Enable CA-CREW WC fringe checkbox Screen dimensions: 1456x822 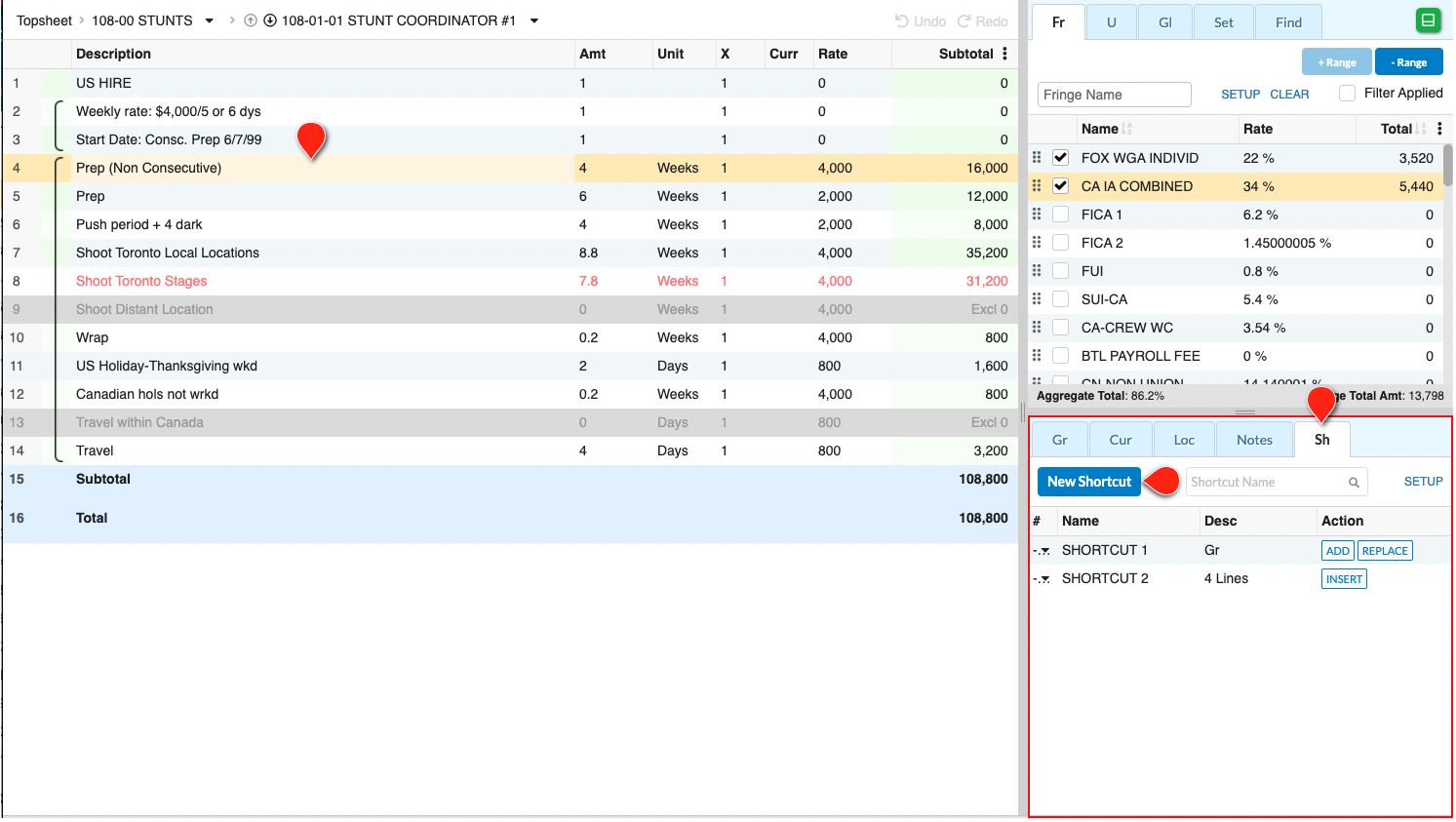pyautogui.click(x=1061, y=327)
